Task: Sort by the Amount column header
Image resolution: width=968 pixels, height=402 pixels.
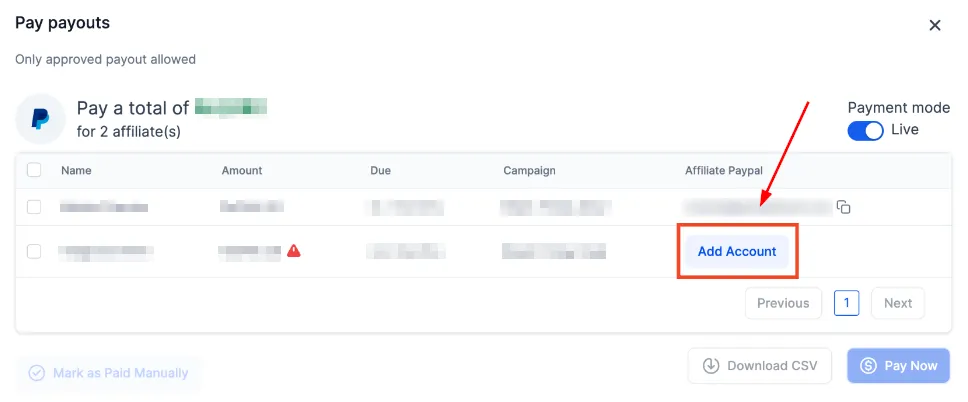Action: (242, 170)
